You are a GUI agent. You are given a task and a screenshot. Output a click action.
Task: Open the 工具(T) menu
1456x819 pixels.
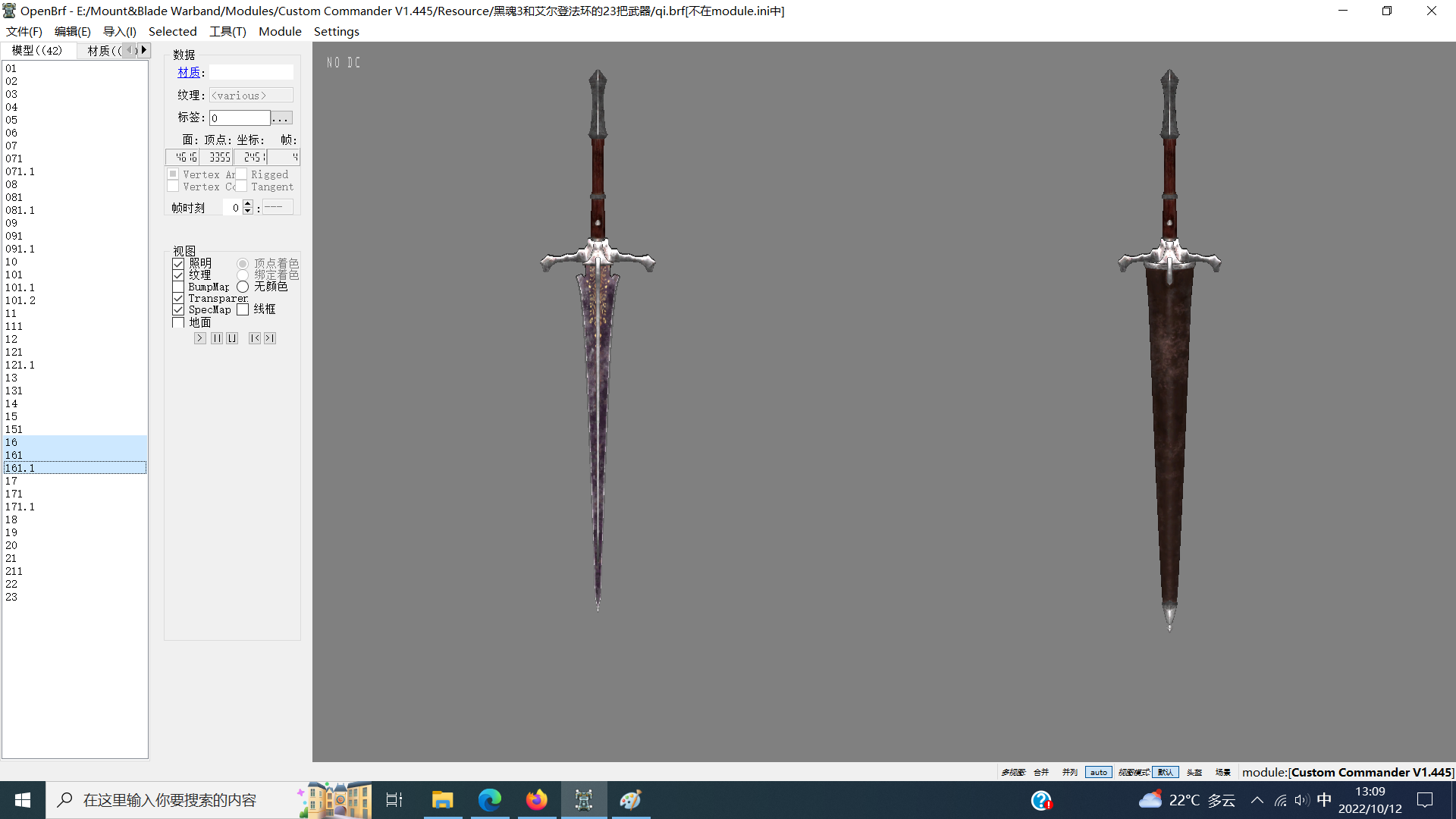[x=228, y=31]
